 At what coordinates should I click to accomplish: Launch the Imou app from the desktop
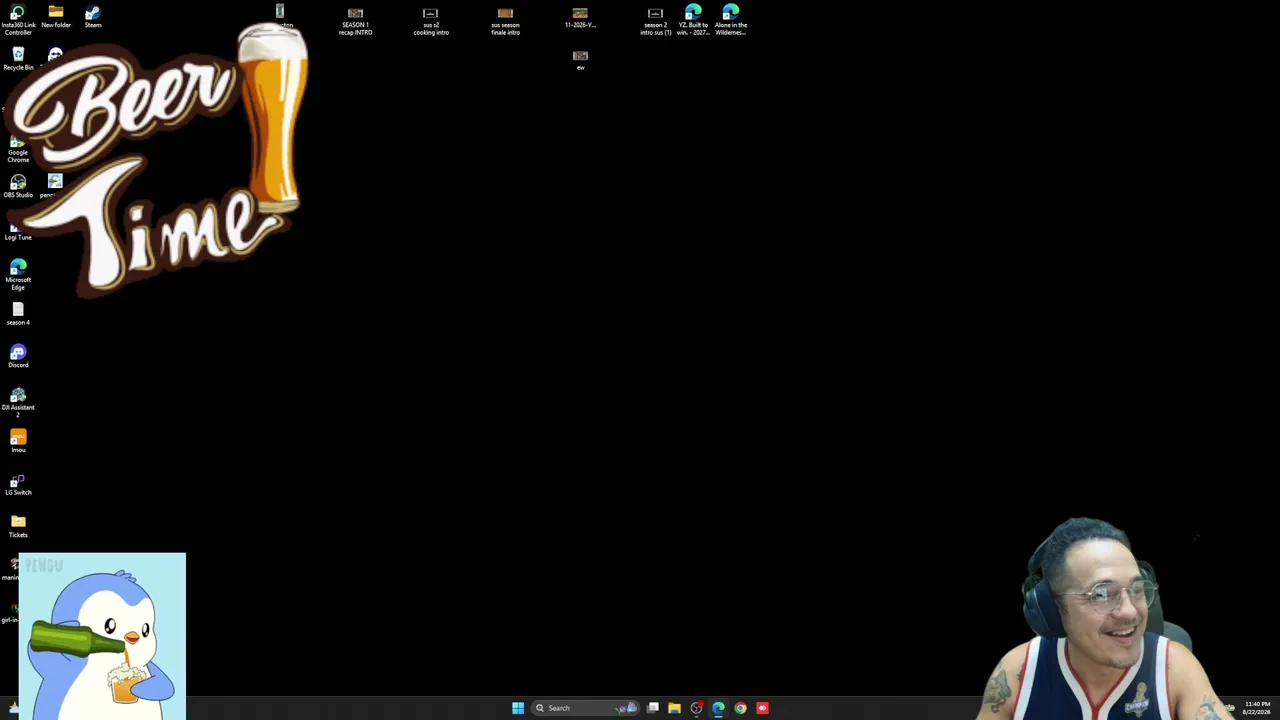[18, 441]
